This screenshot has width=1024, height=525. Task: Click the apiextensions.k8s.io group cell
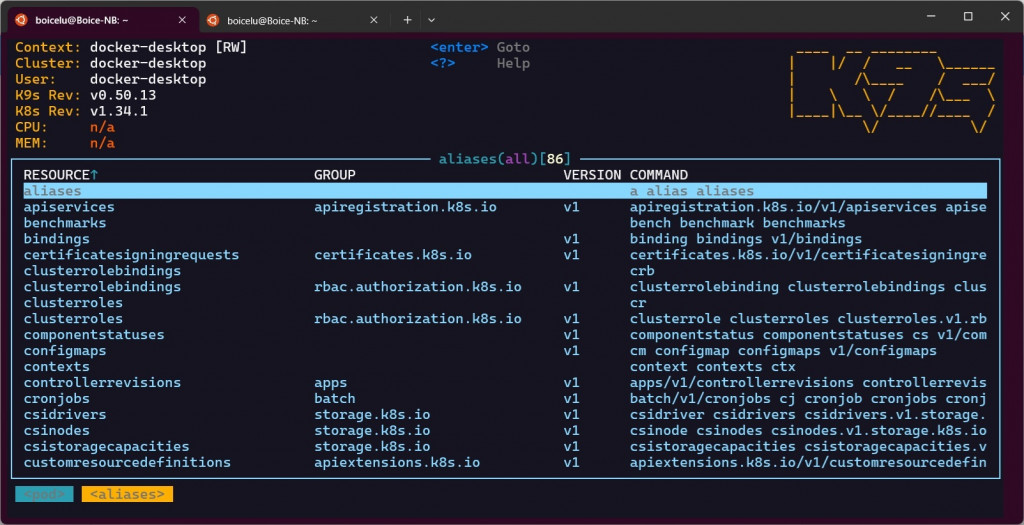396,462
